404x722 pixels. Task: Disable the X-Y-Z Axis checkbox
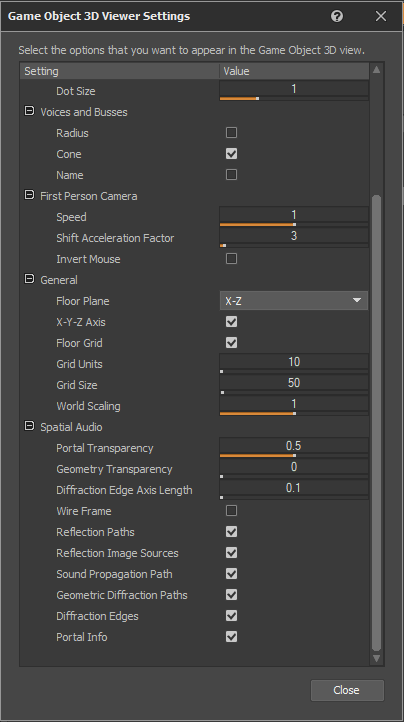[x=231, y=322]
